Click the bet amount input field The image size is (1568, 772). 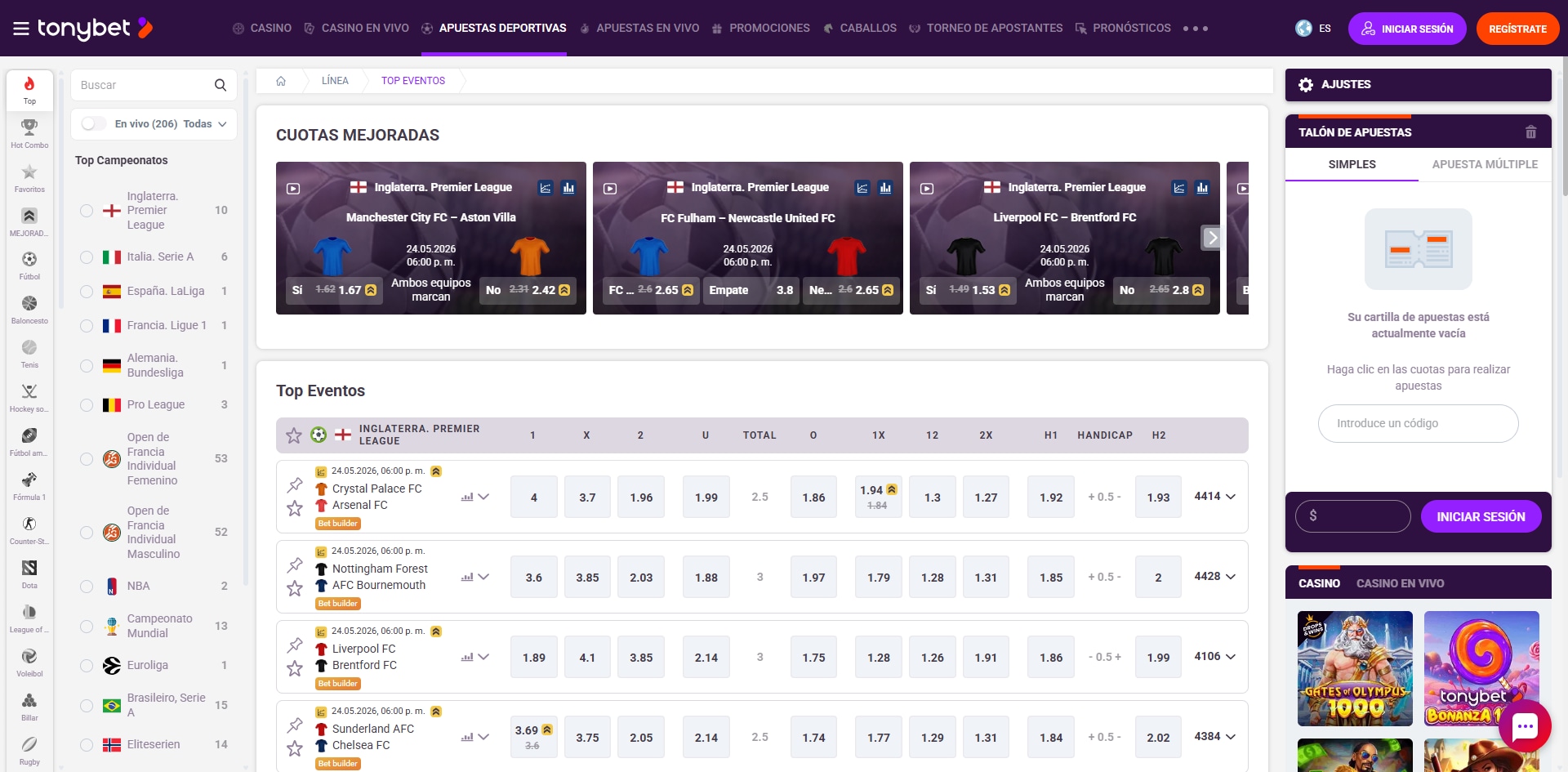tap(1352, 516)
